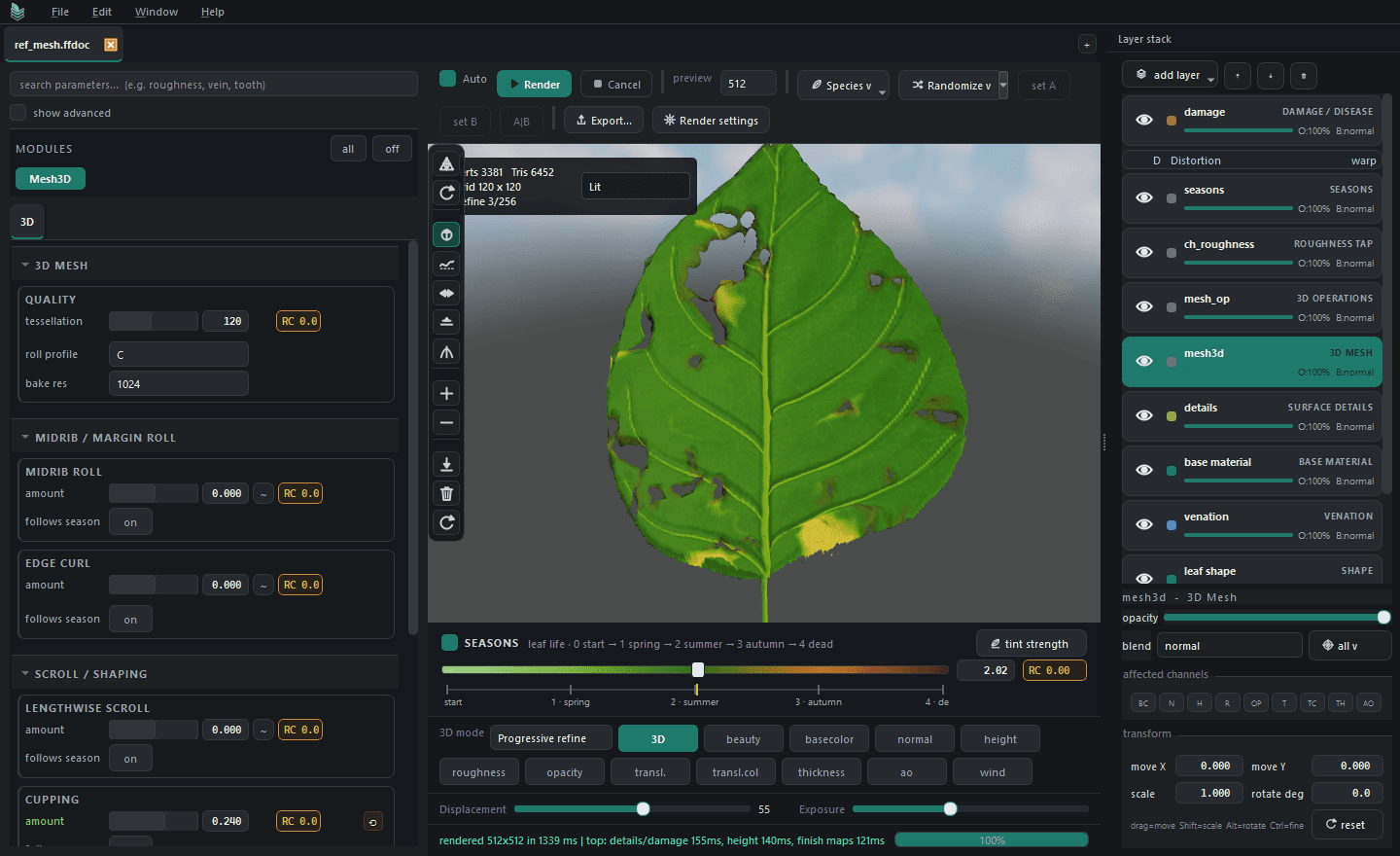The width and height of the screenshot is (1400, 856).
Task: Click the trash can icon in viewport toolbar
Action: (446, 493)
